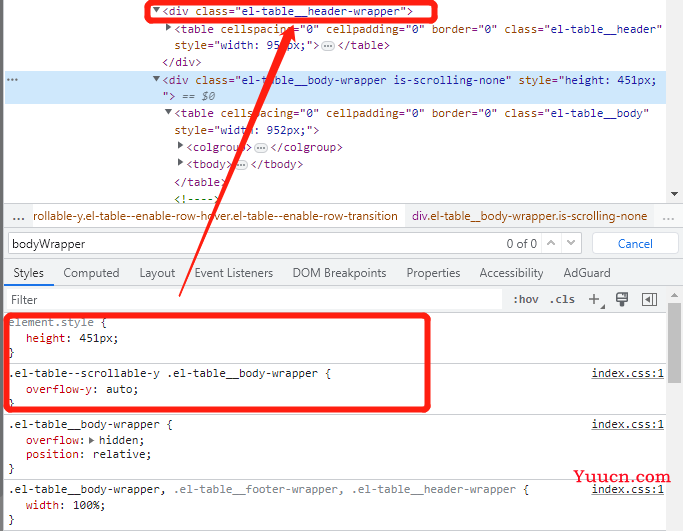
Task: Open the AdGuard tab
Action: point(587,273)
